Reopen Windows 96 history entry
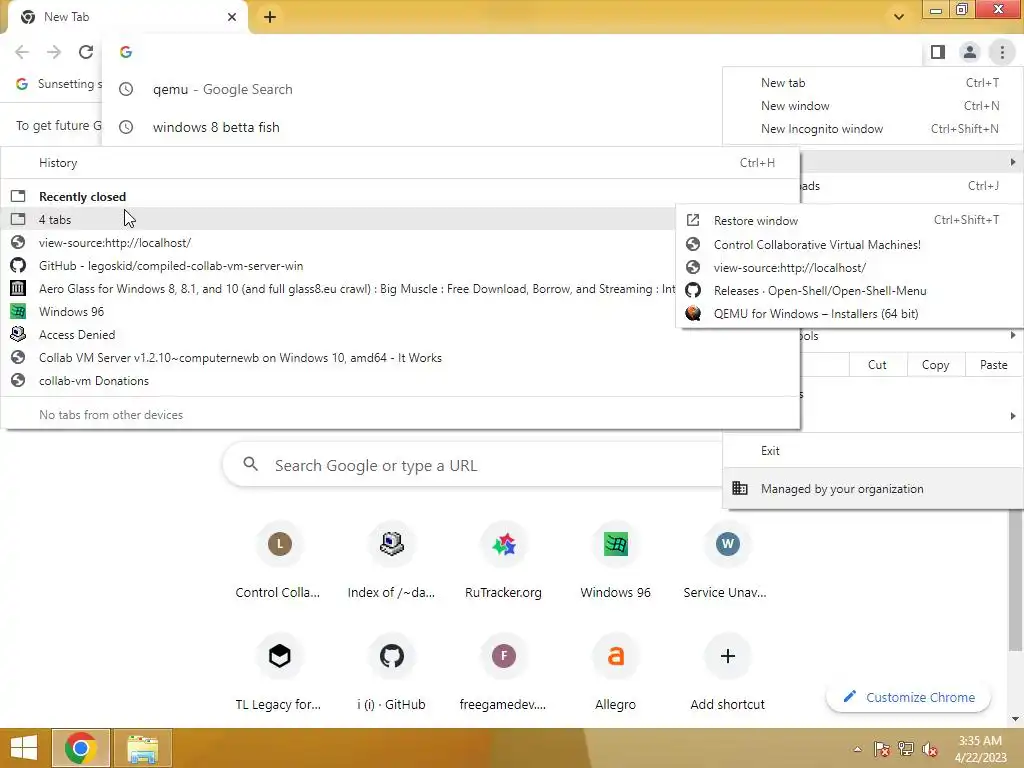Image resolution: width=1024 pixels, height=768 pixels. coord(340,312)
